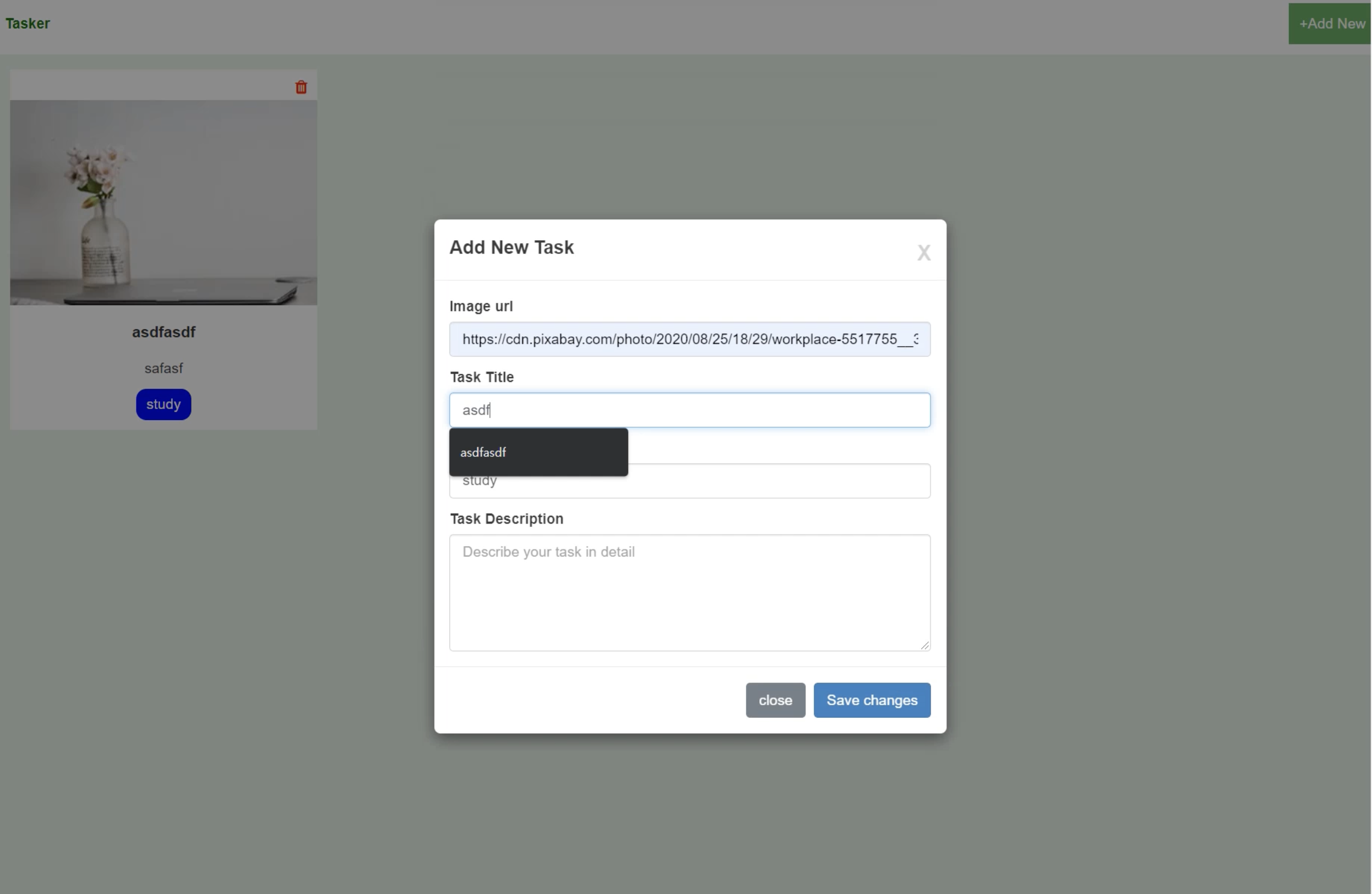Delete the asdfasdf task with trash icon
The height and width of the screenshot is (894, 1372).
(301, 87)
